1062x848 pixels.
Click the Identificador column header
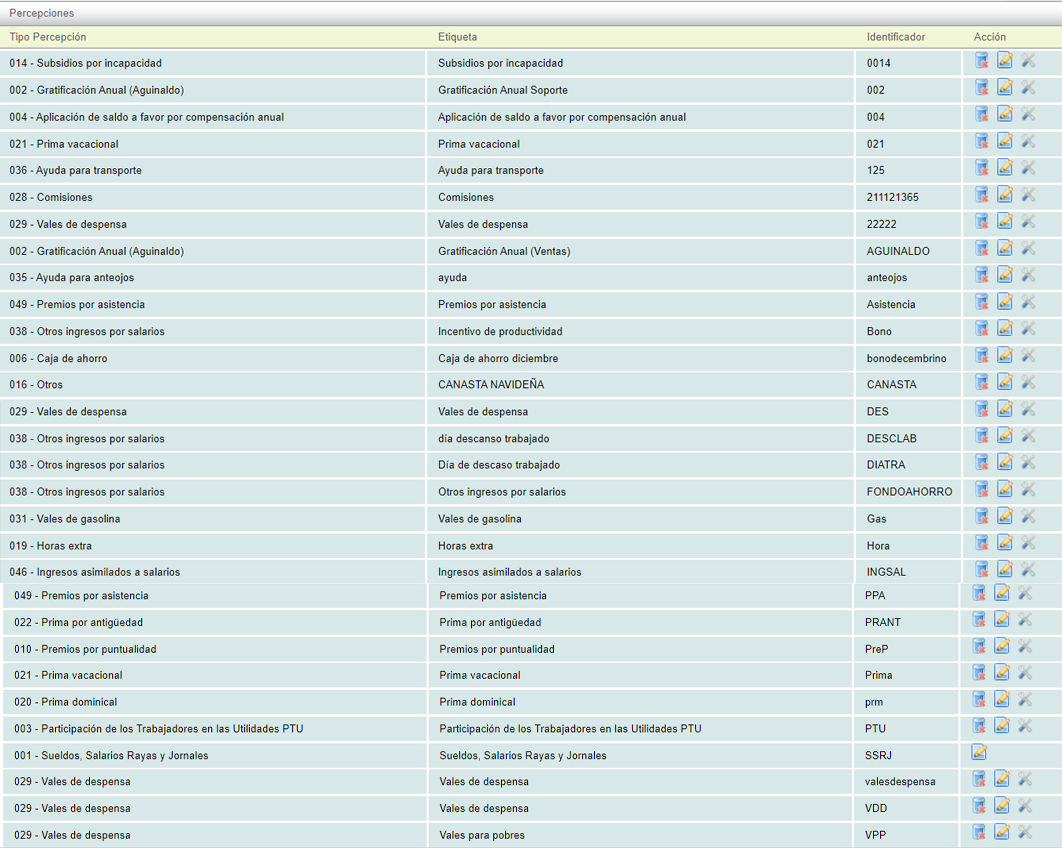(895, 37)
